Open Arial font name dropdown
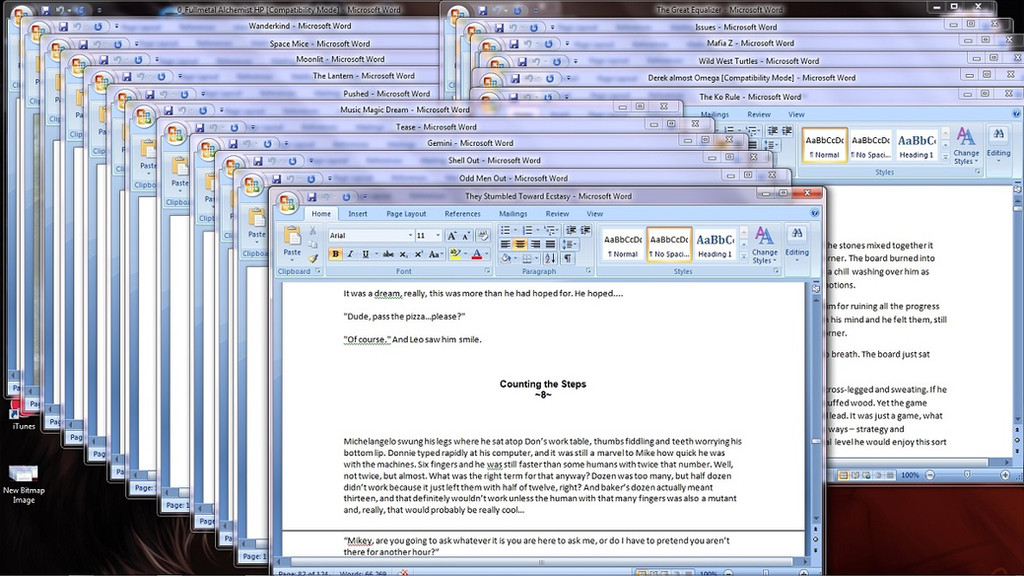The image size is (1024, 576). click(x=410, y=235)
